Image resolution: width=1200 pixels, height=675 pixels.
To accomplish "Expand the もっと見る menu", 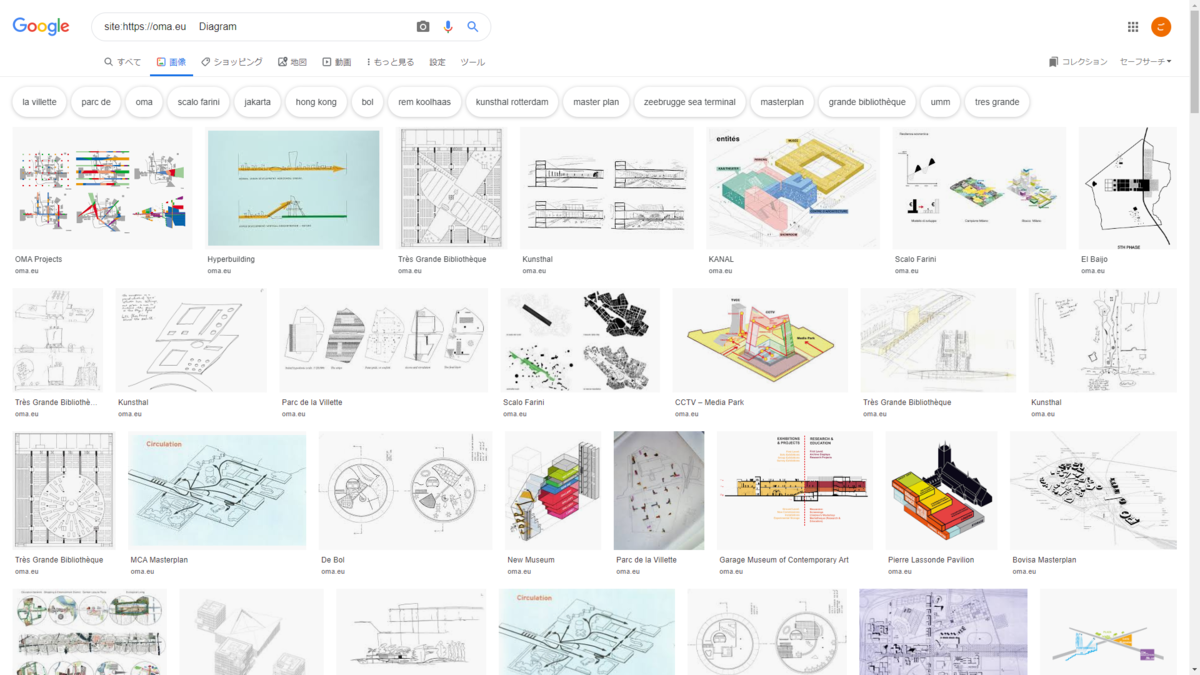I will 390,62.
